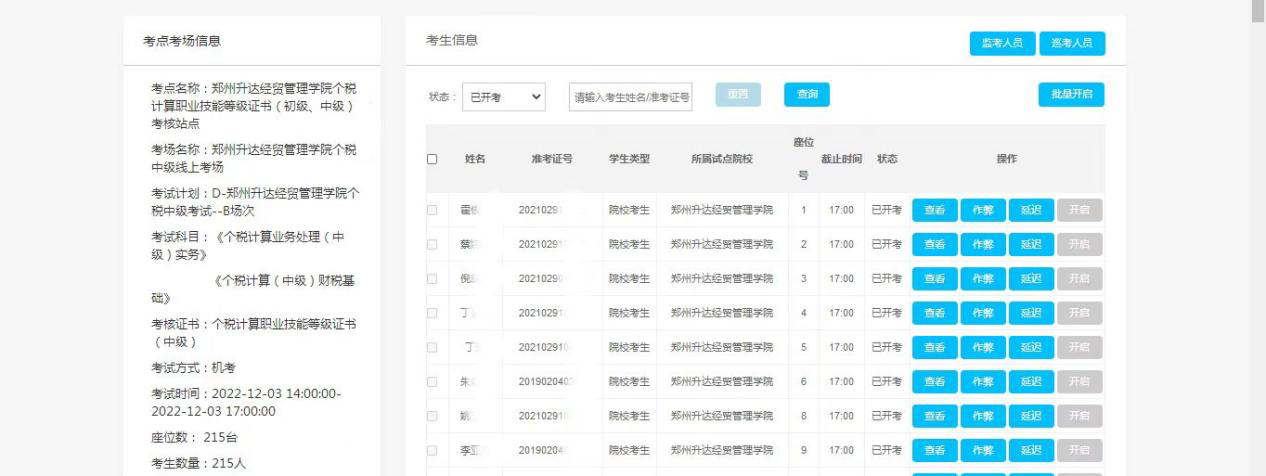
Task: Click the 考生姓名/准考证号 search input field
Action: coord(630,96)
